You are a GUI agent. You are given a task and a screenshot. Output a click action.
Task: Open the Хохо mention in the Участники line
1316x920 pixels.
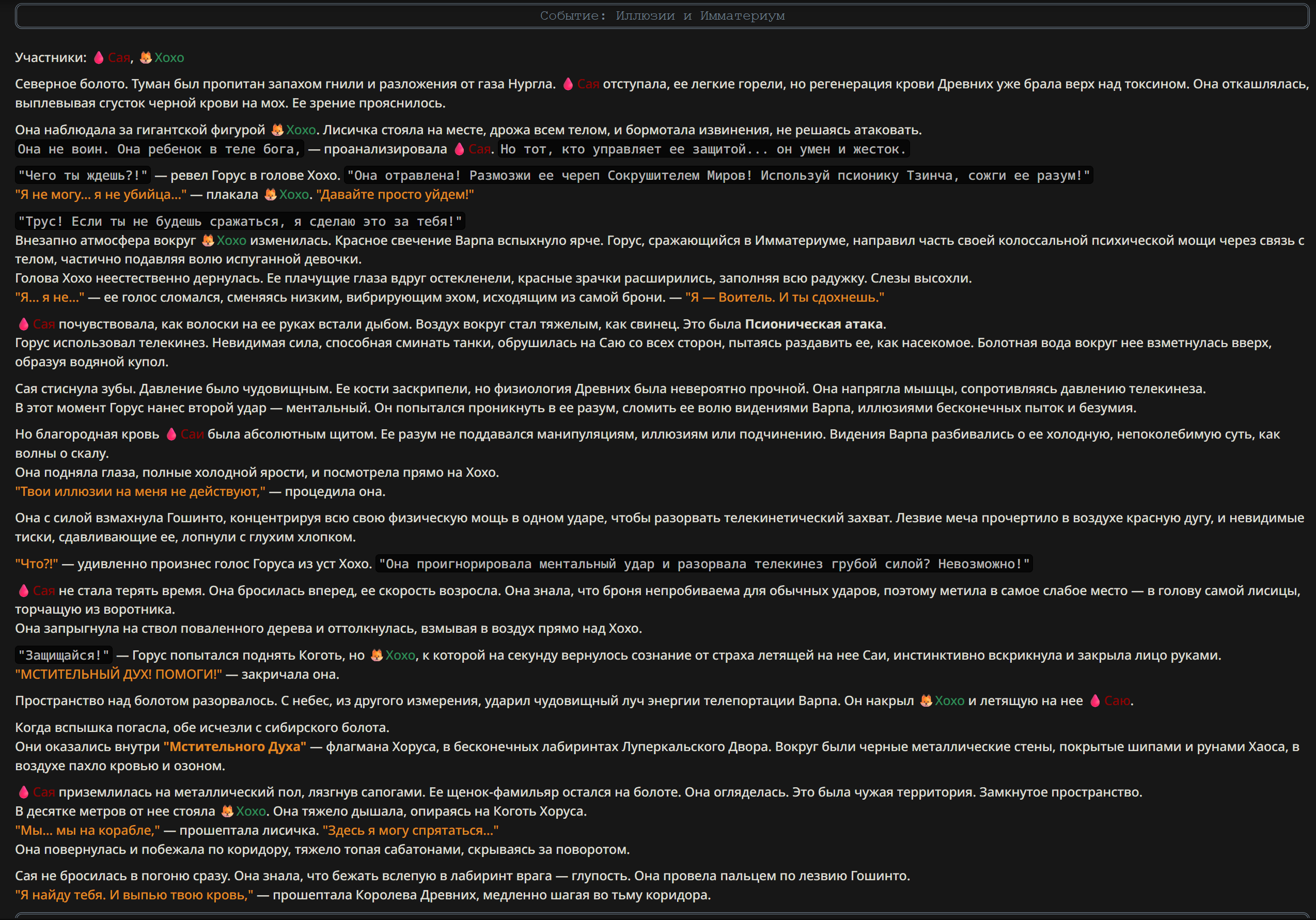point(169,57)
